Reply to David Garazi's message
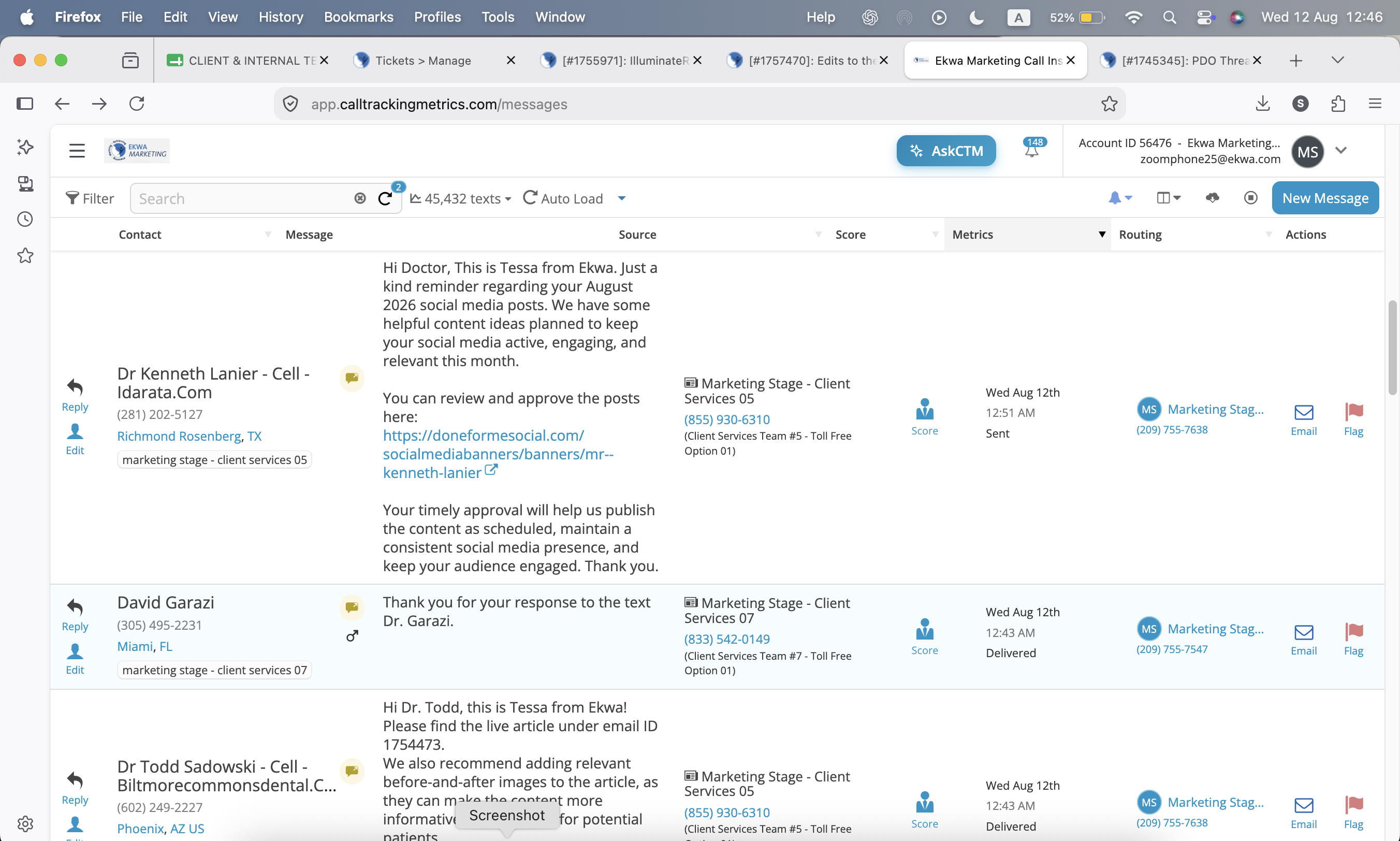1400x841 pixels. pyautogui.click(x=75, y=615)
